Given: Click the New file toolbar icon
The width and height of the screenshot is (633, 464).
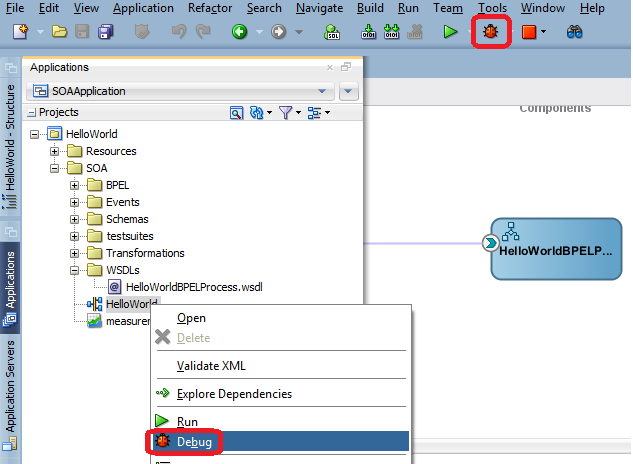Looking at the screenshot, I should pos(21,31).
